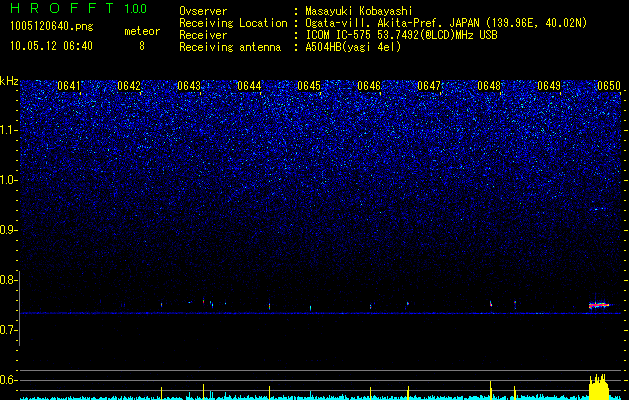Click the 0.7 kHz frequency label
The width and height of the screenshot is (629, 400).
point(7,330)
